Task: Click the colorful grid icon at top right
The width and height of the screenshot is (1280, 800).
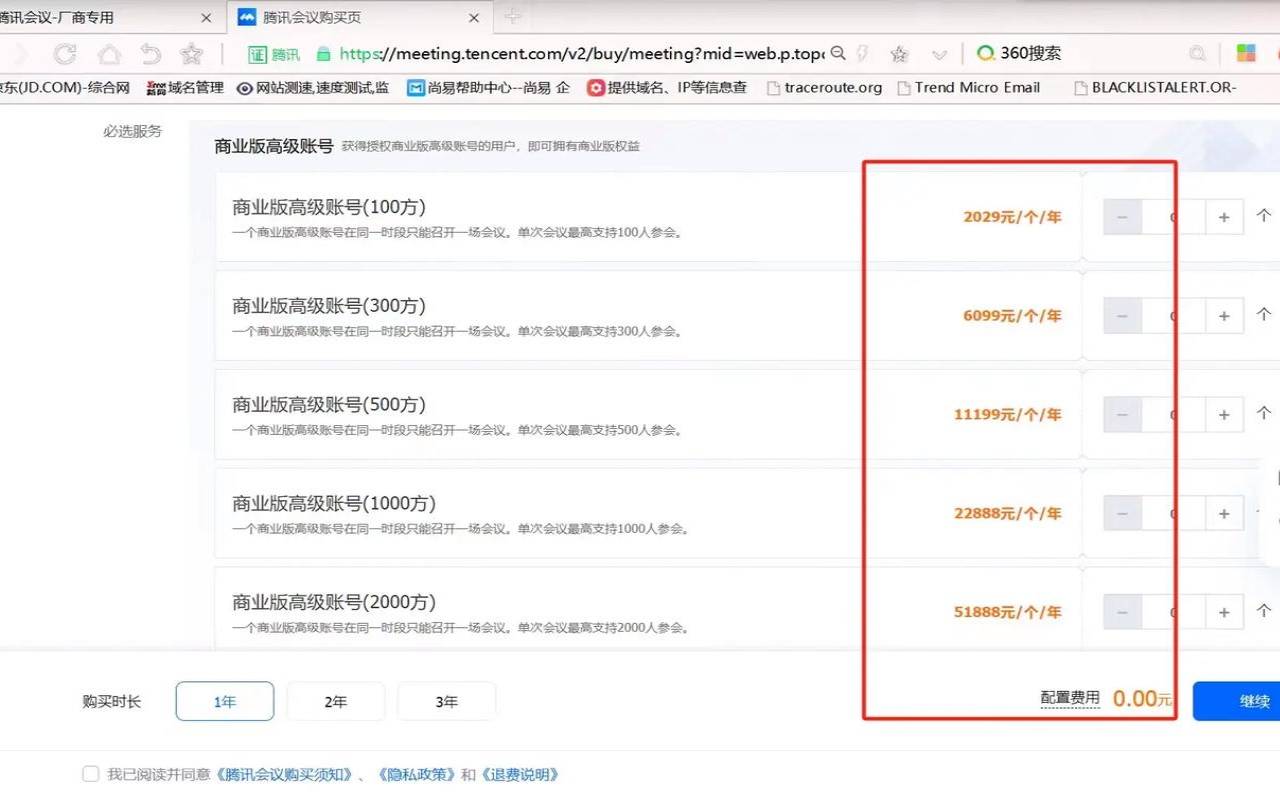Action: tap(1245, 51)
